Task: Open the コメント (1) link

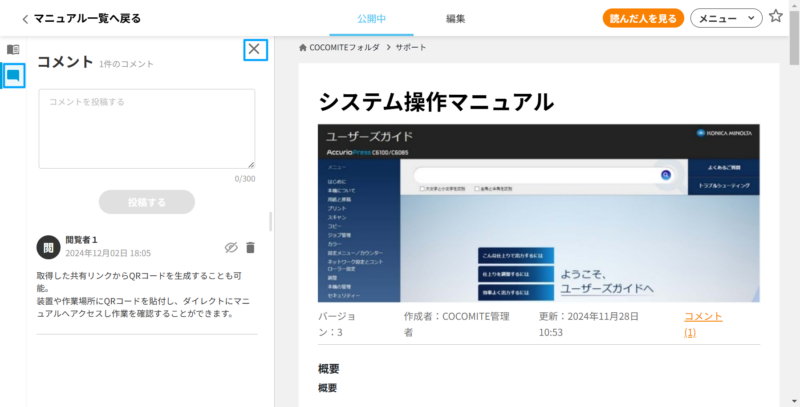Action: point(703,324)
